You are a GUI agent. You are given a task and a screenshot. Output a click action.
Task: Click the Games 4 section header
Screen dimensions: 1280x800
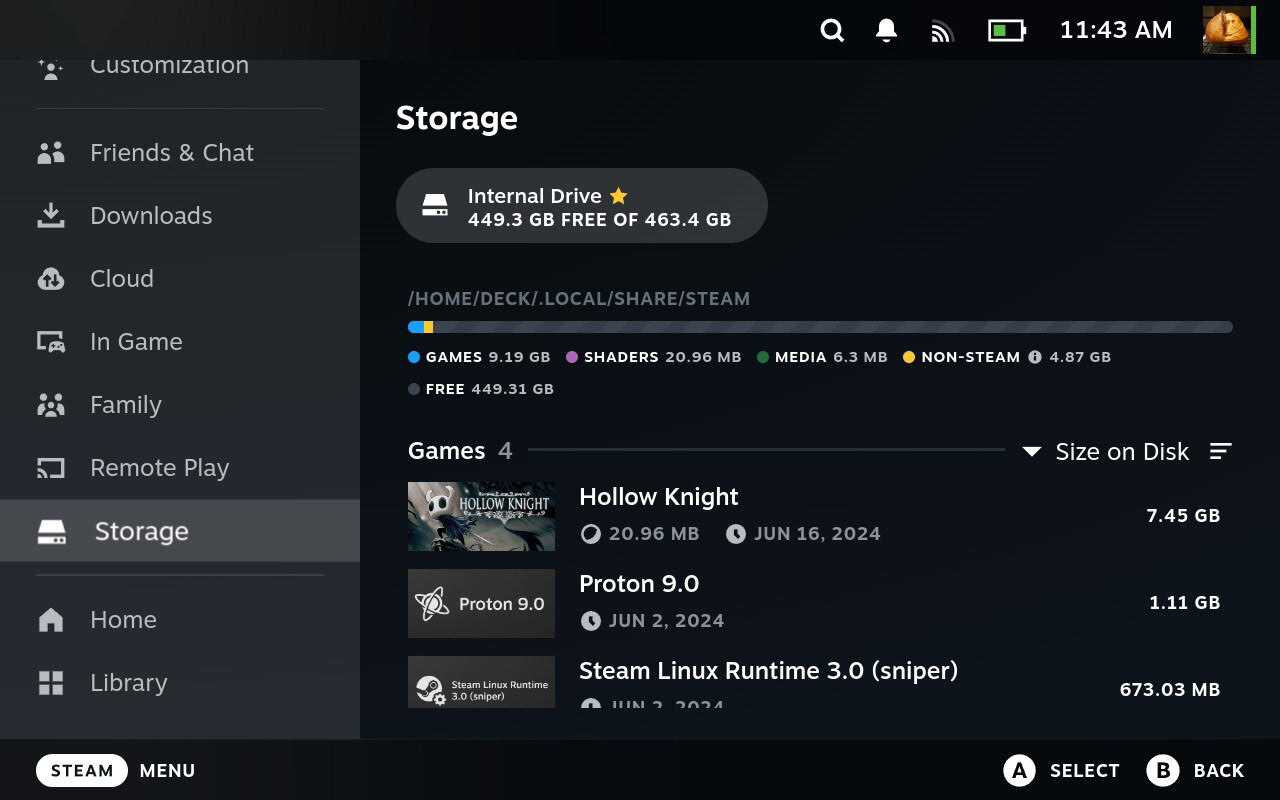point(460,451)
